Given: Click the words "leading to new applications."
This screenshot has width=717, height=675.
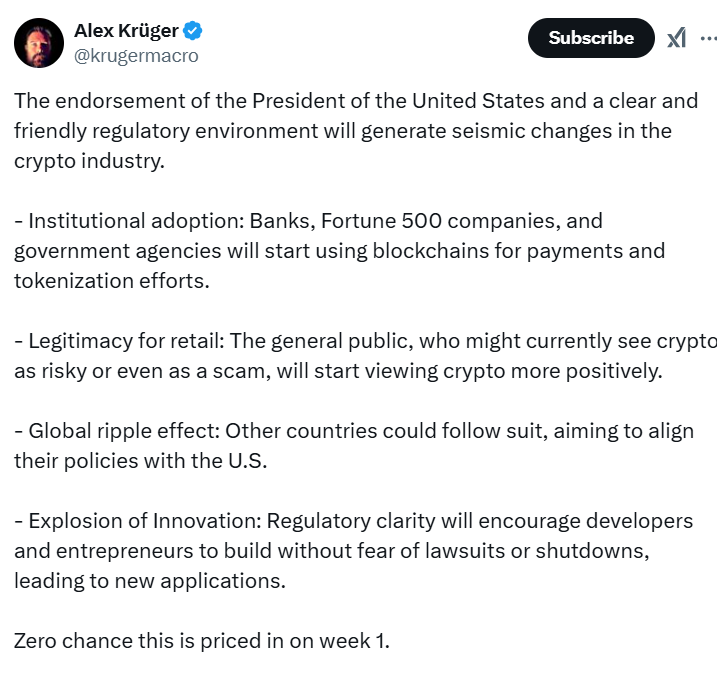Looking at the screenshot, I should point(150,581).
